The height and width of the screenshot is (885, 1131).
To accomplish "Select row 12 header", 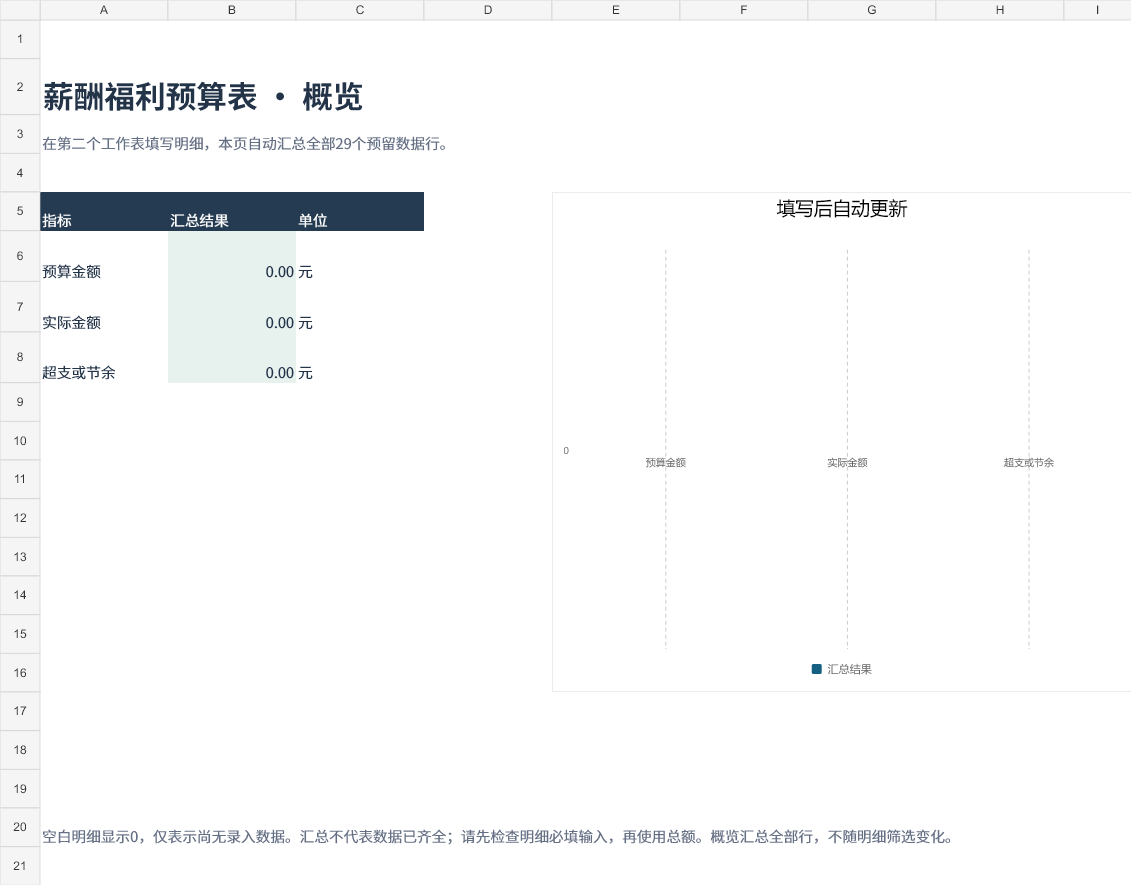I will point(20,518).
